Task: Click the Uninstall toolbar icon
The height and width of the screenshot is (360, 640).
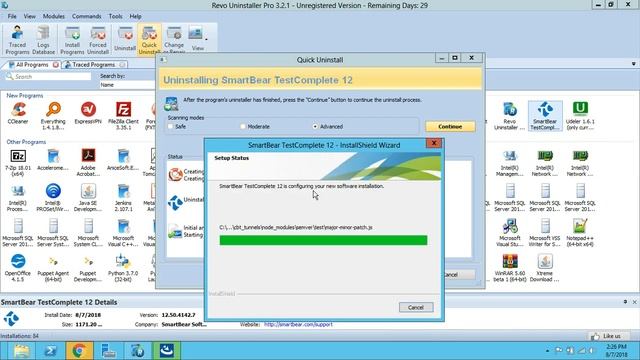Action: click(125, 40)
